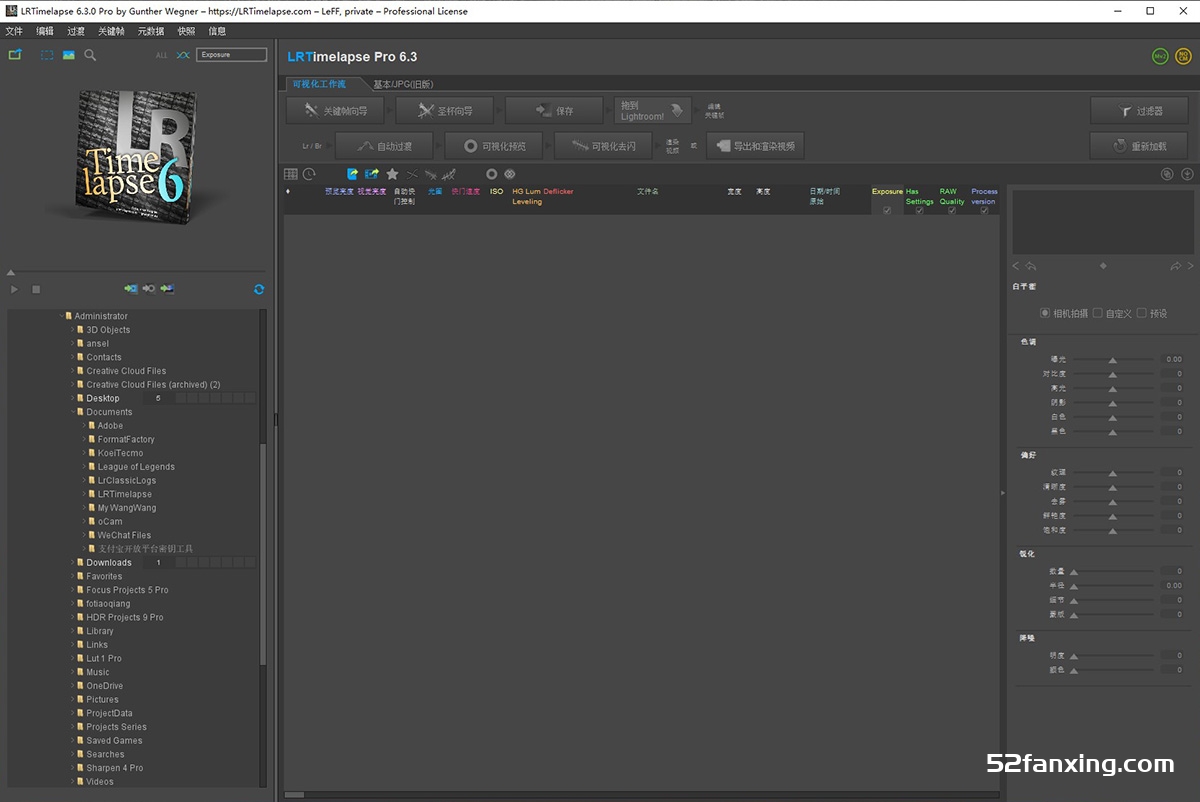Click the yellow NO CM status badge
This screenshot has height=802, width=1200.
[x=1182, y=57]
